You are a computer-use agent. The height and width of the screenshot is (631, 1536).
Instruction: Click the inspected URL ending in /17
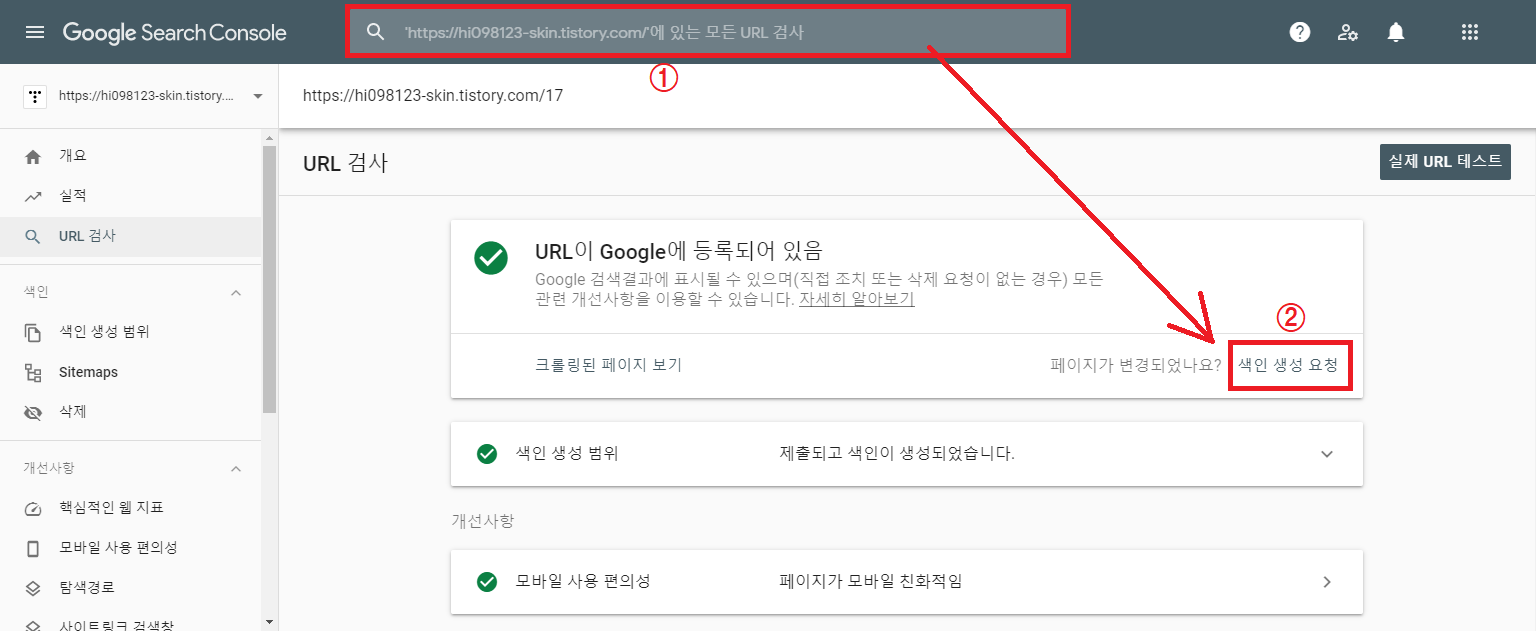coord(433,96)
